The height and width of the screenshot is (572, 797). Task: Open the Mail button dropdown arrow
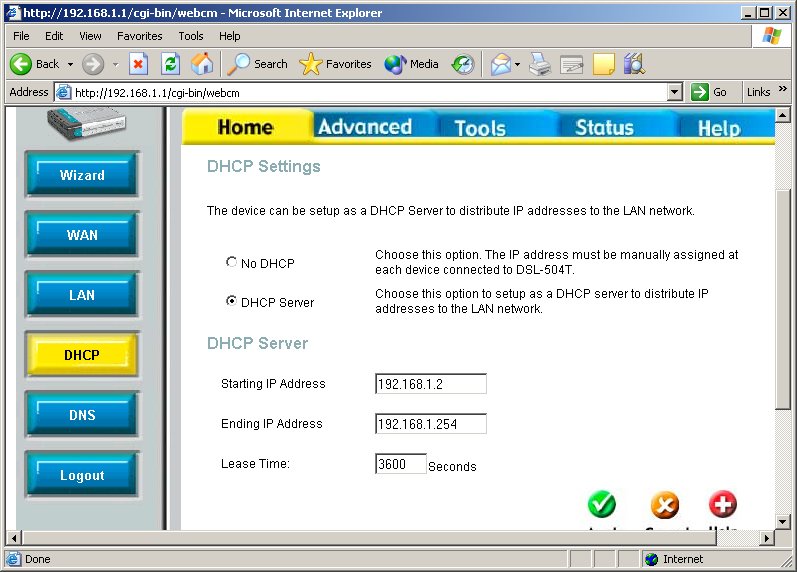(517, 65)
